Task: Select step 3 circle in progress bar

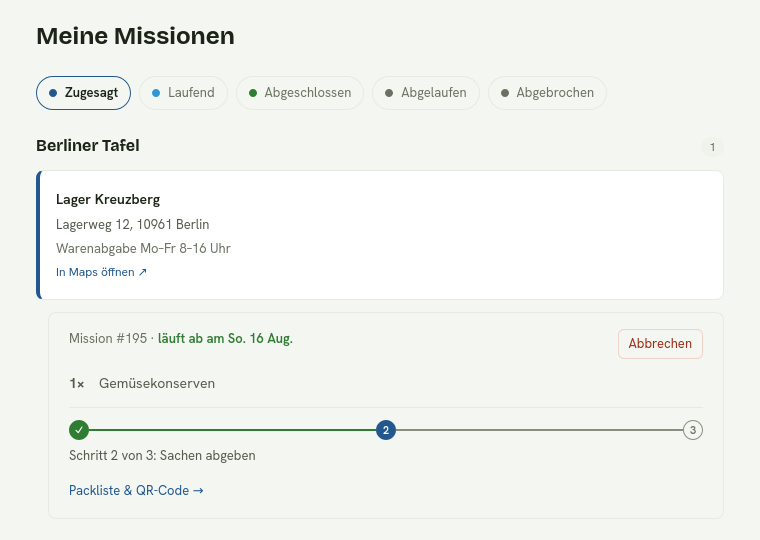Action: (x=693, y=430)
